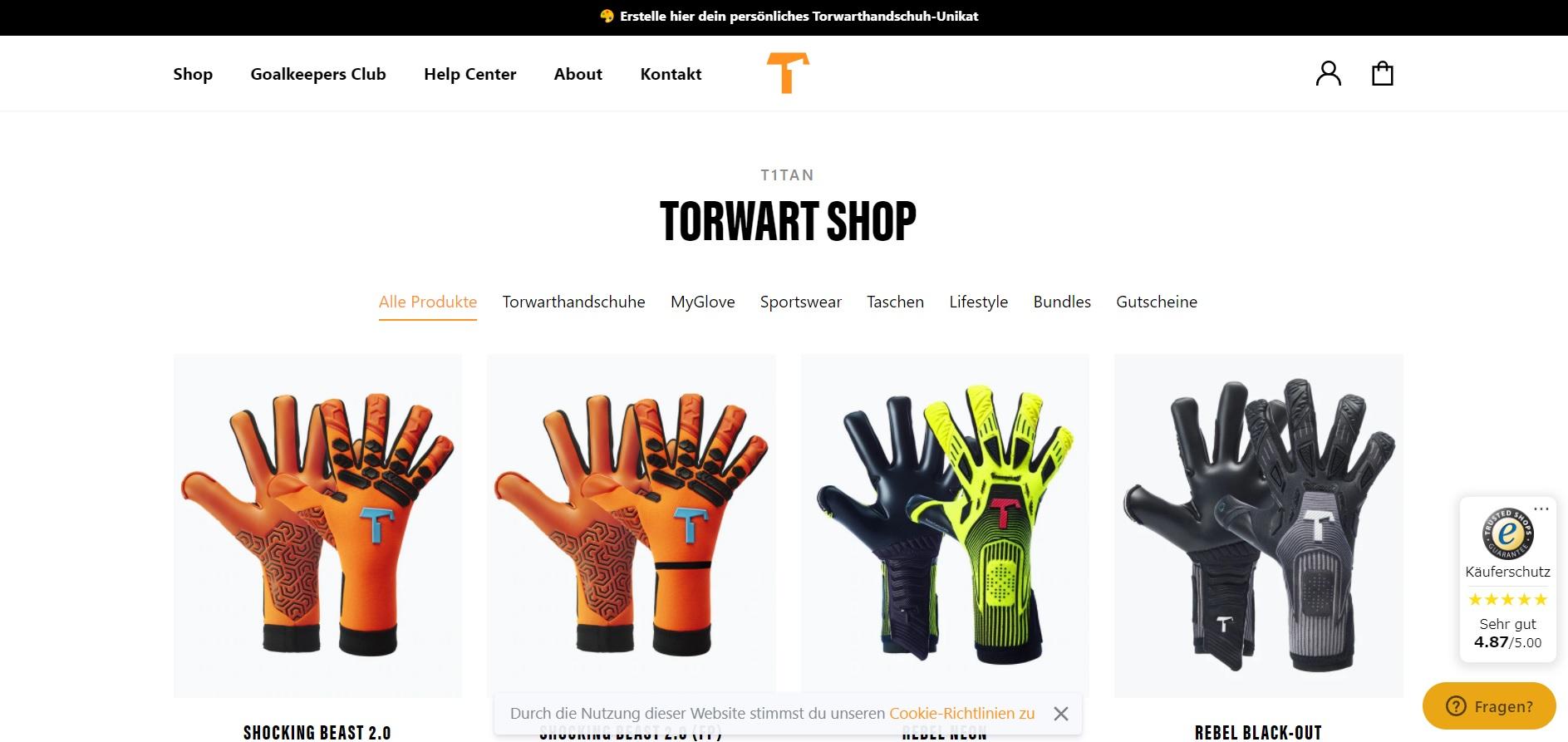Open the shopping bag cart icon

tap(1382, 73)
